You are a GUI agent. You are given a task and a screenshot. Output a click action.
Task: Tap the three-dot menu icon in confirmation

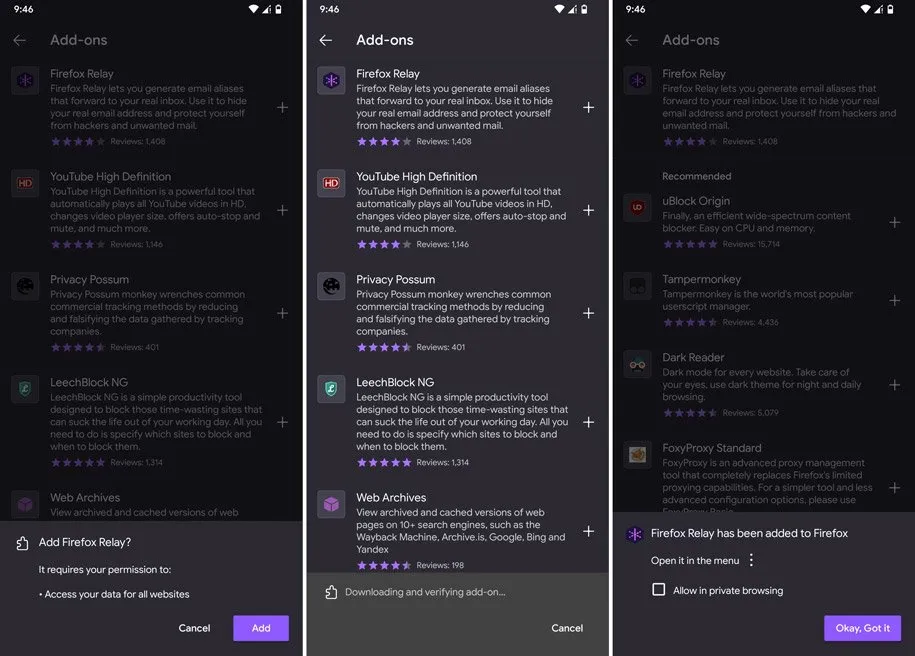coord(752,560)
